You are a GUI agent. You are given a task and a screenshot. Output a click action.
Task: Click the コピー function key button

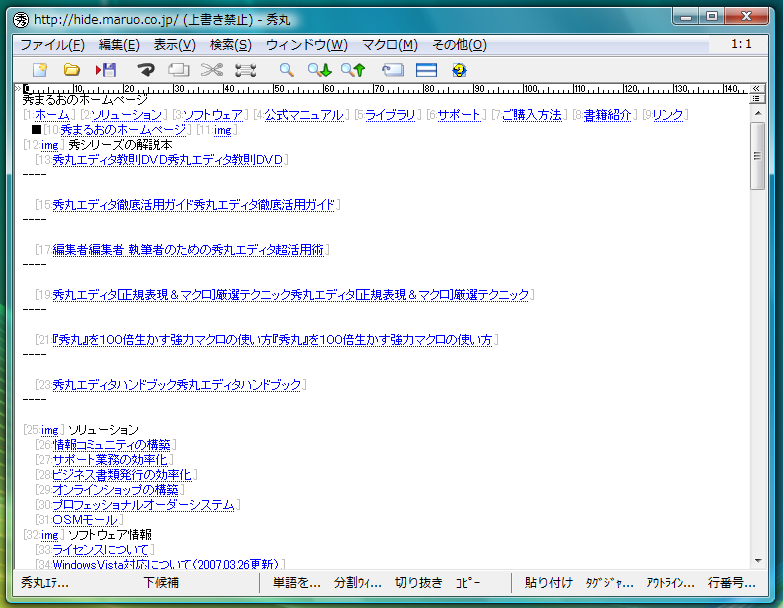coord(468,583)
